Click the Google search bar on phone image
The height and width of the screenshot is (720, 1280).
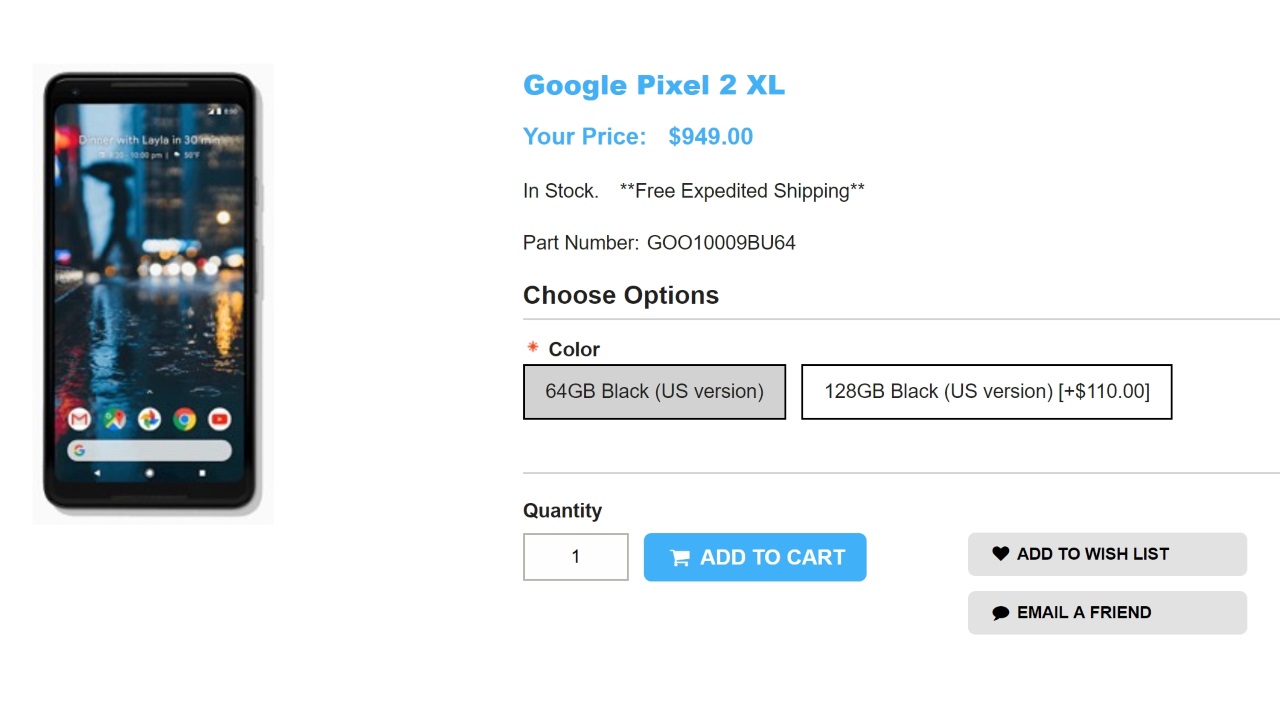point(149,451)
